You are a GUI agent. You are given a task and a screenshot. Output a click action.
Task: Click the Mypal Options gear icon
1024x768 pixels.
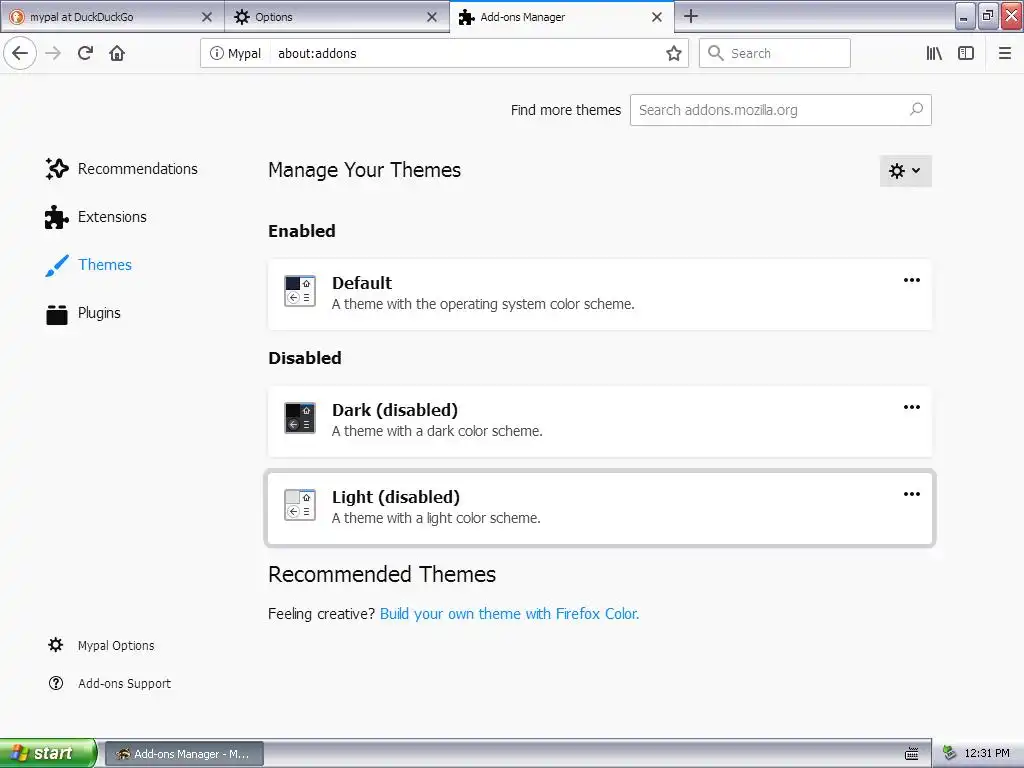pyautogui.click(x=56, y=645)
